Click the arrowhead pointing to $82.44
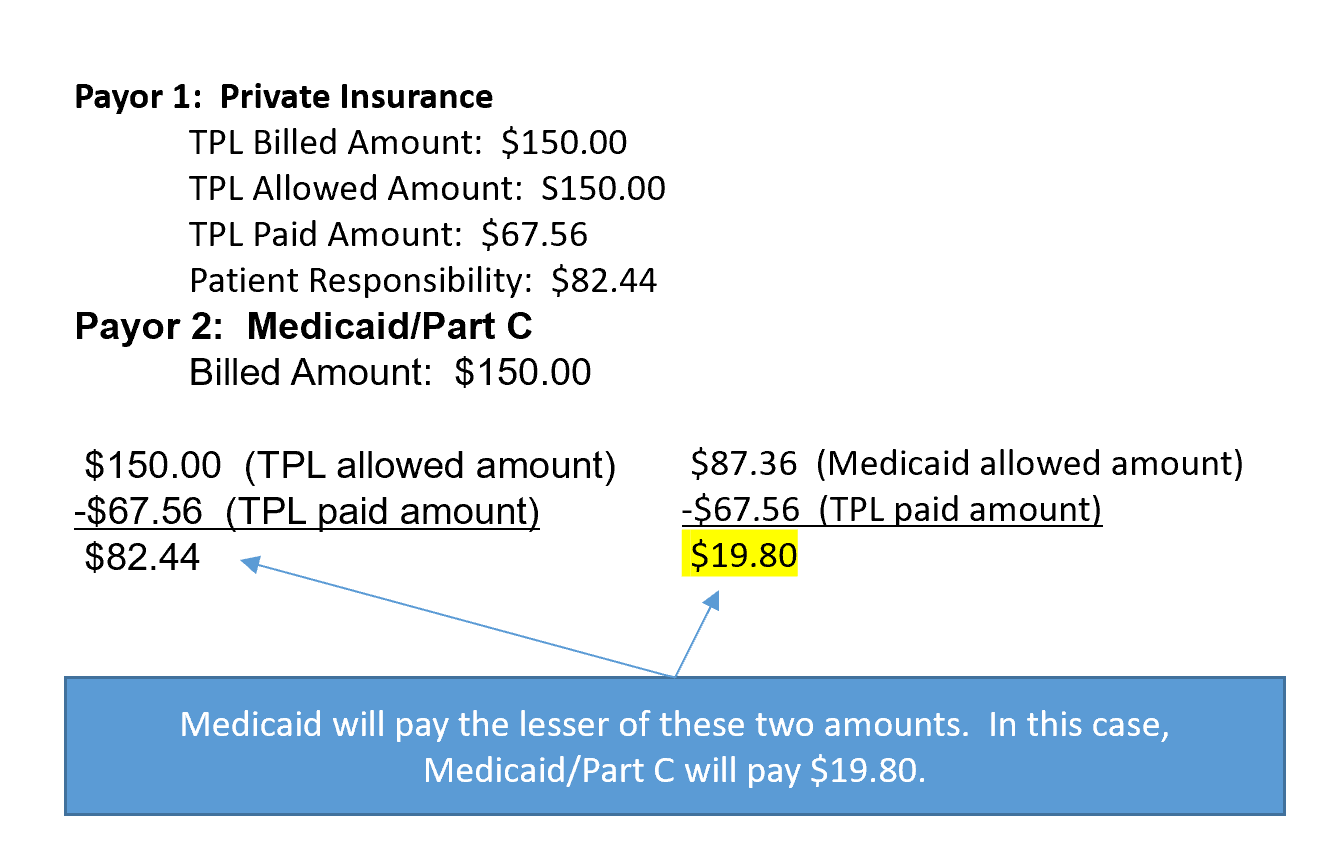This screenshot has width=1332, height=850. point(251,565)
